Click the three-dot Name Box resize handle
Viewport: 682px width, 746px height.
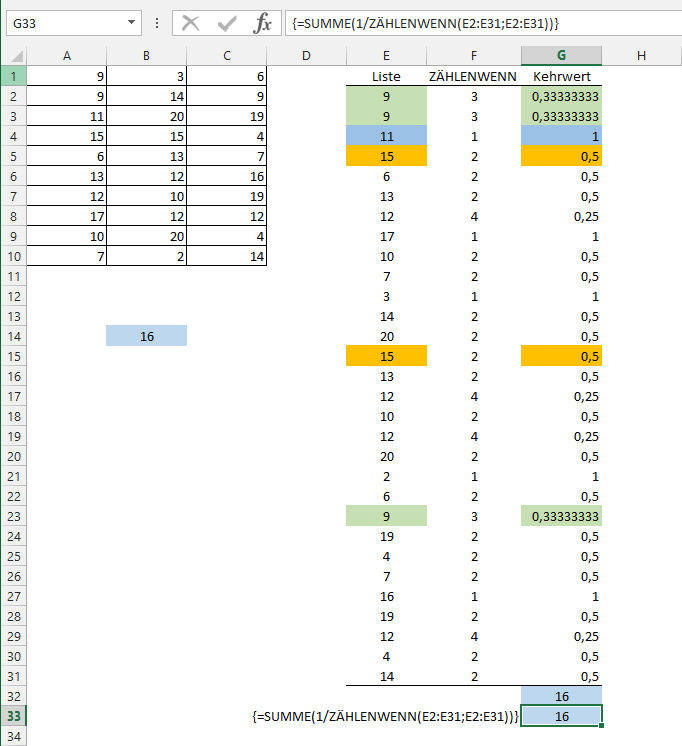(157, 23)
